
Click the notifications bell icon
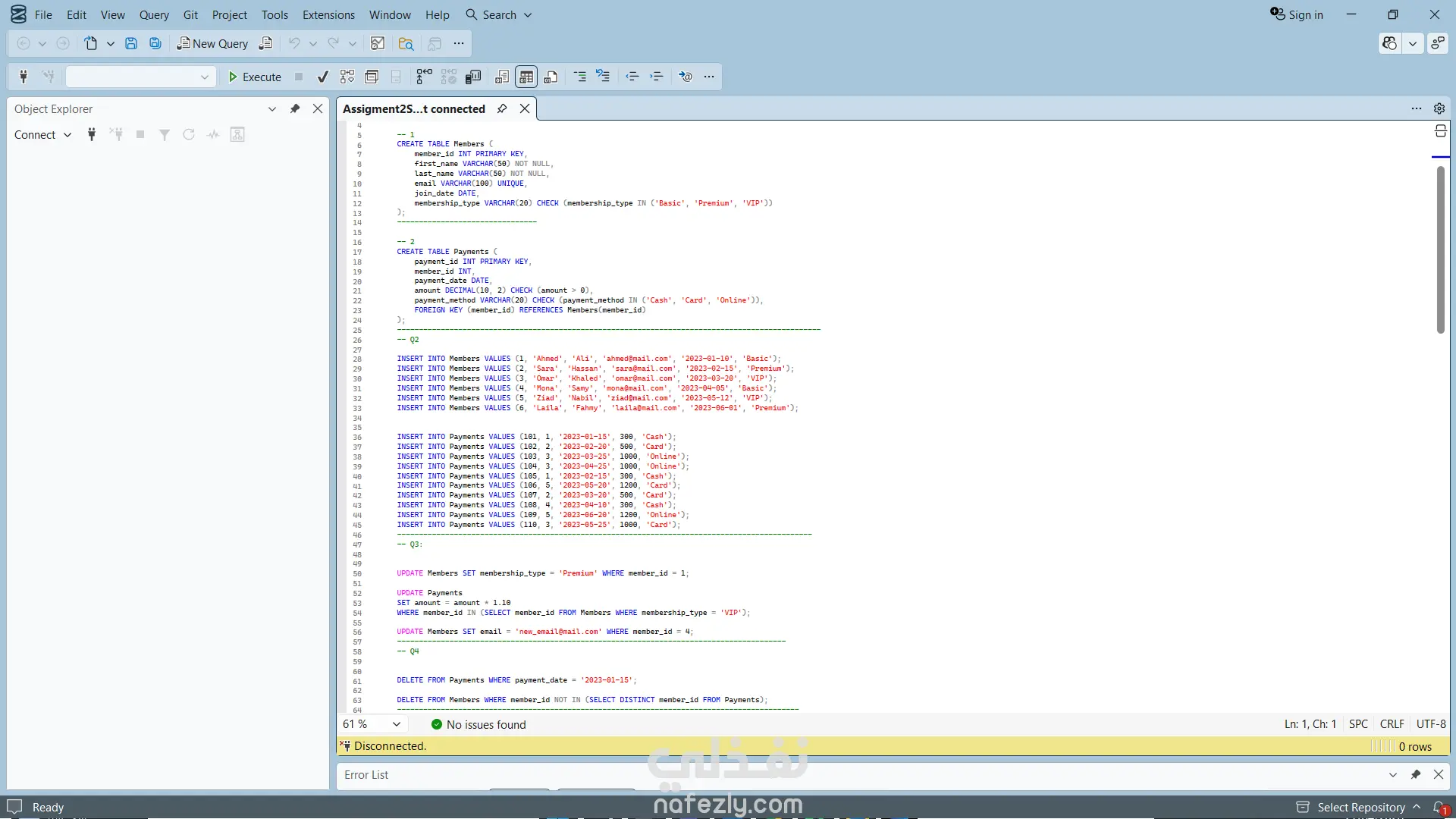click(1440, 807)
